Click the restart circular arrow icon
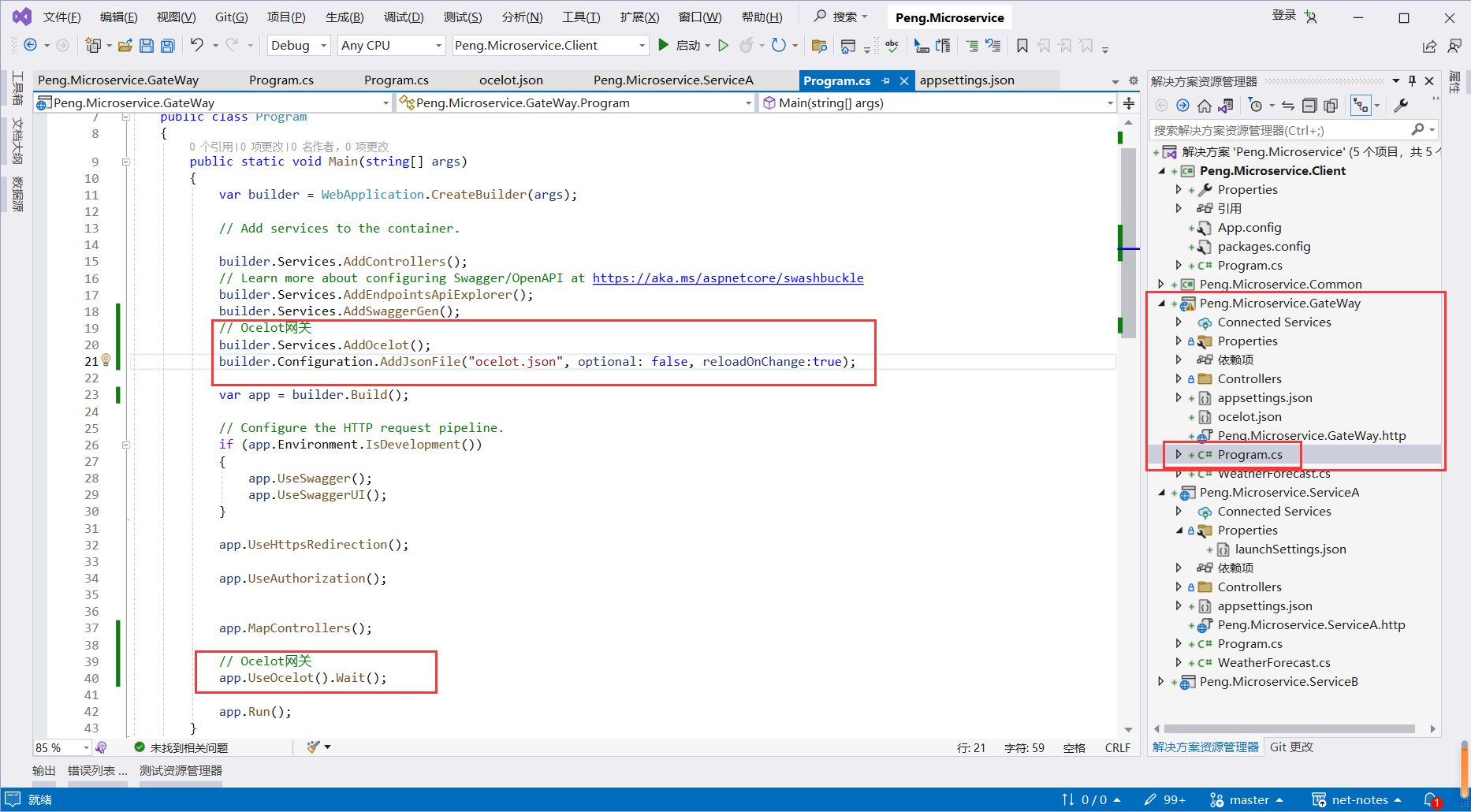The height and width of the screenshot is (812, 1471). pyautogui.click(x=779, y=45)
